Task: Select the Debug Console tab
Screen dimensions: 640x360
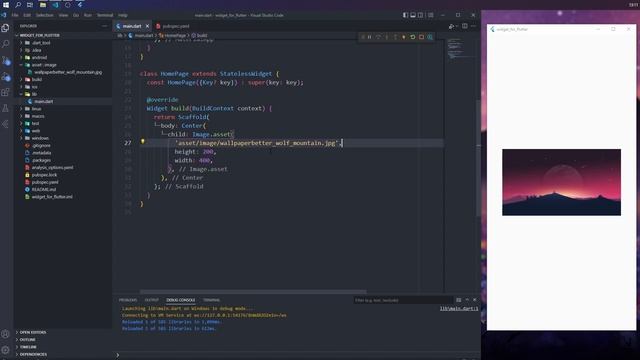Action: point(181,300)
